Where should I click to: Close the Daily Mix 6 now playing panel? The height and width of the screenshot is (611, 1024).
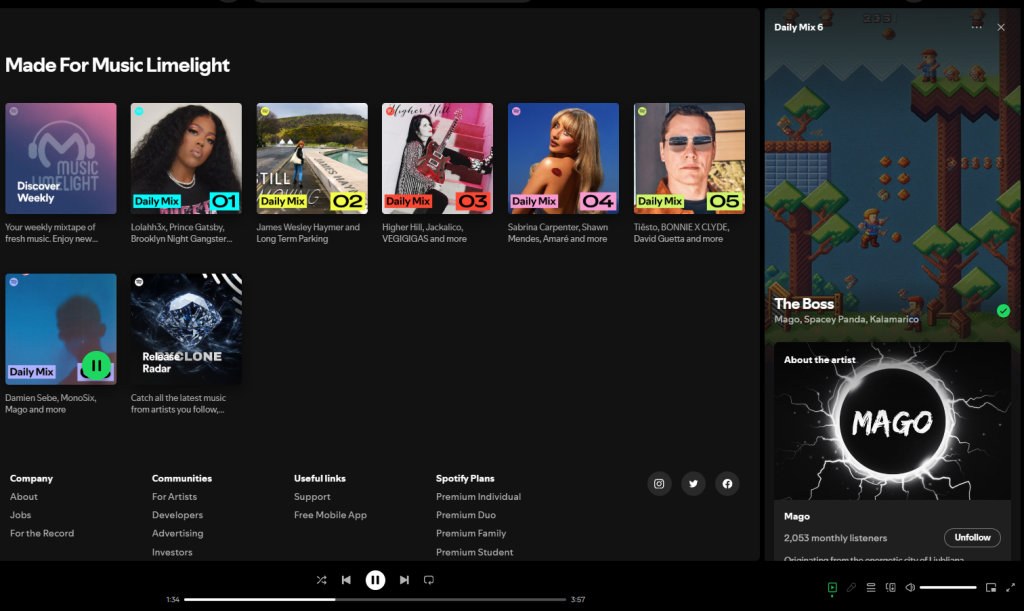pos(1001,27)
